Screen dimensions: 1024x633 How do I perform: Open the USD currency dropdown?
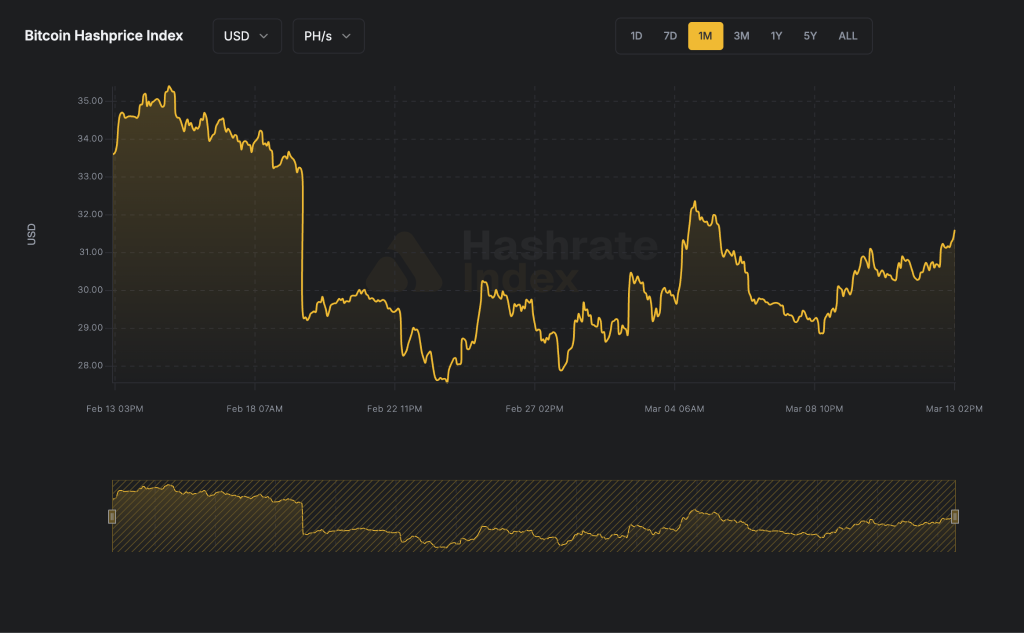(x=246, y=36)
